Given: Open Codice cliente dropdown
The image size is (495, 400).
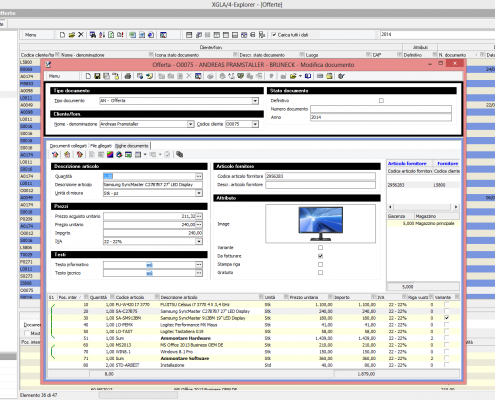Looking at the screenshot, I should [255, 124].
